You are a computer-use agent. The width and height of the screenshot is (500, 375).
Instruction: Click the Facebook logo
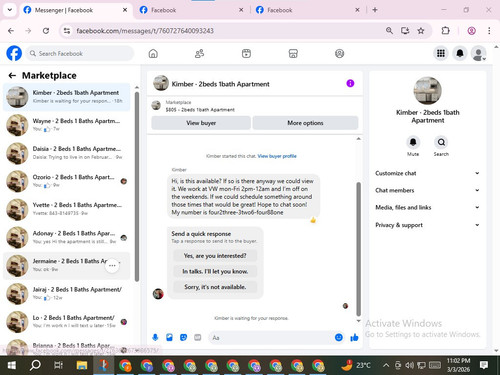tap(14, 53)
